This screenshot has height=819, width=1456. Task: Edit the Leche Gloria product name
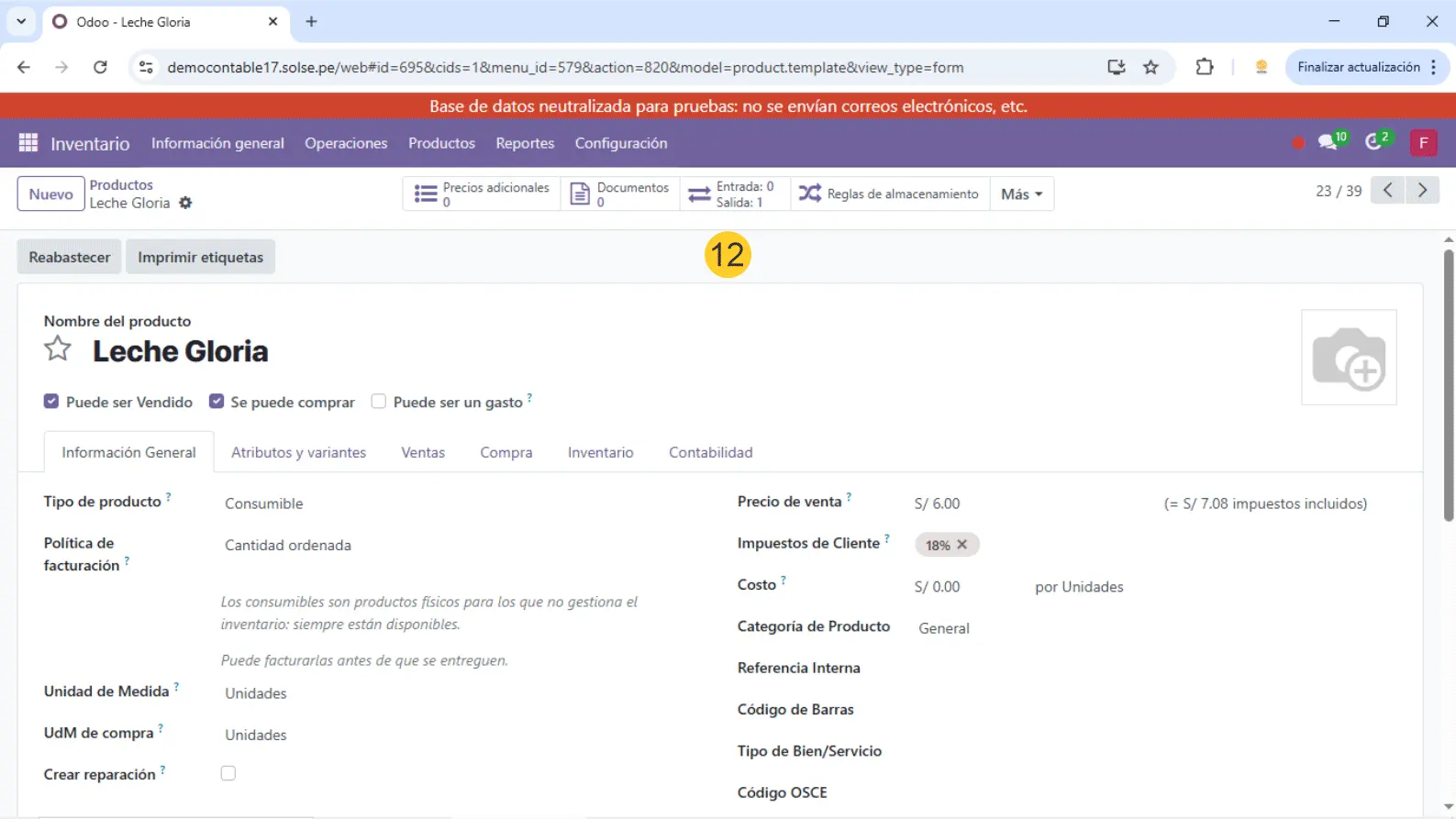(181, 351)
